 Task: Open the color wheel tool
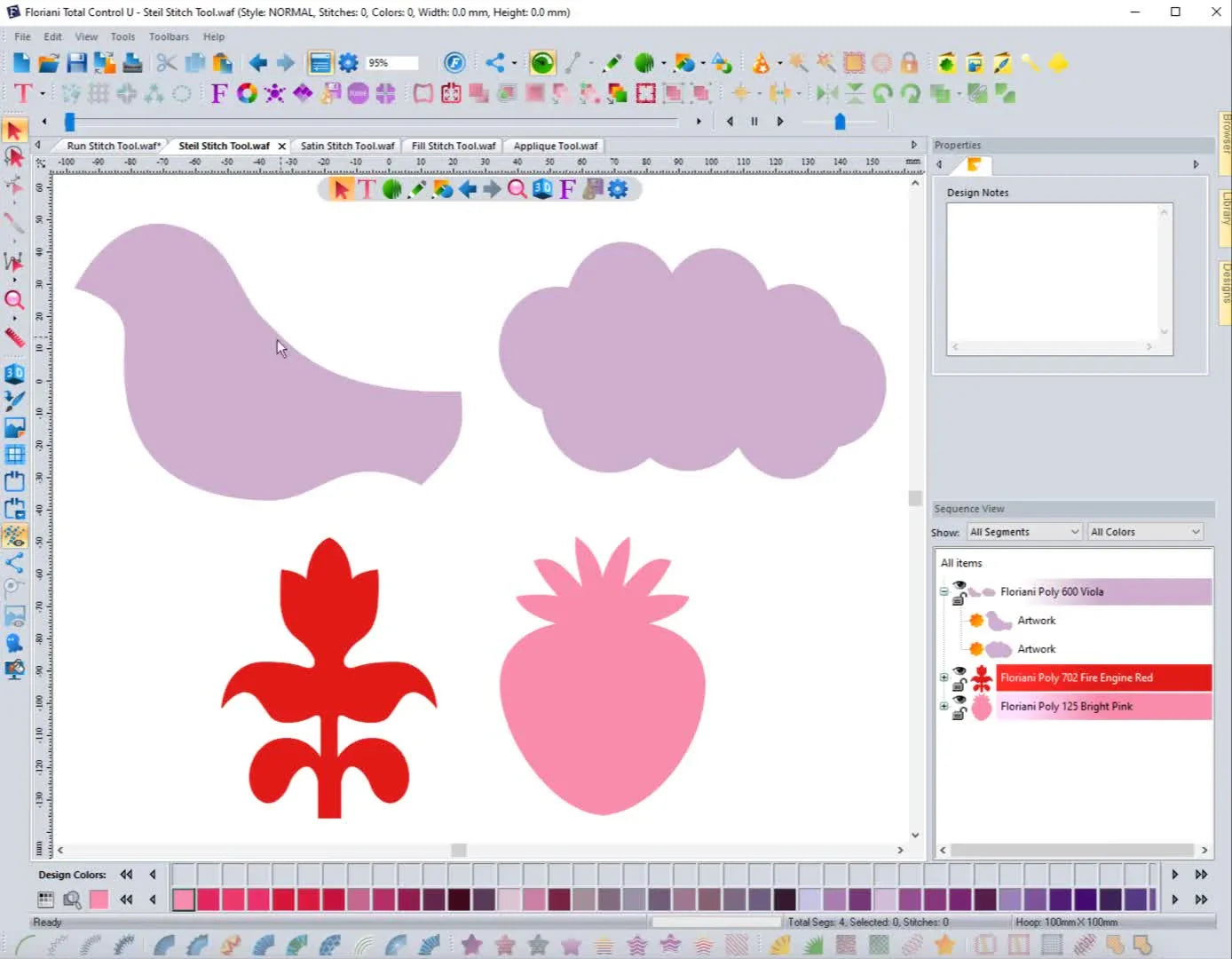point(247,93)
